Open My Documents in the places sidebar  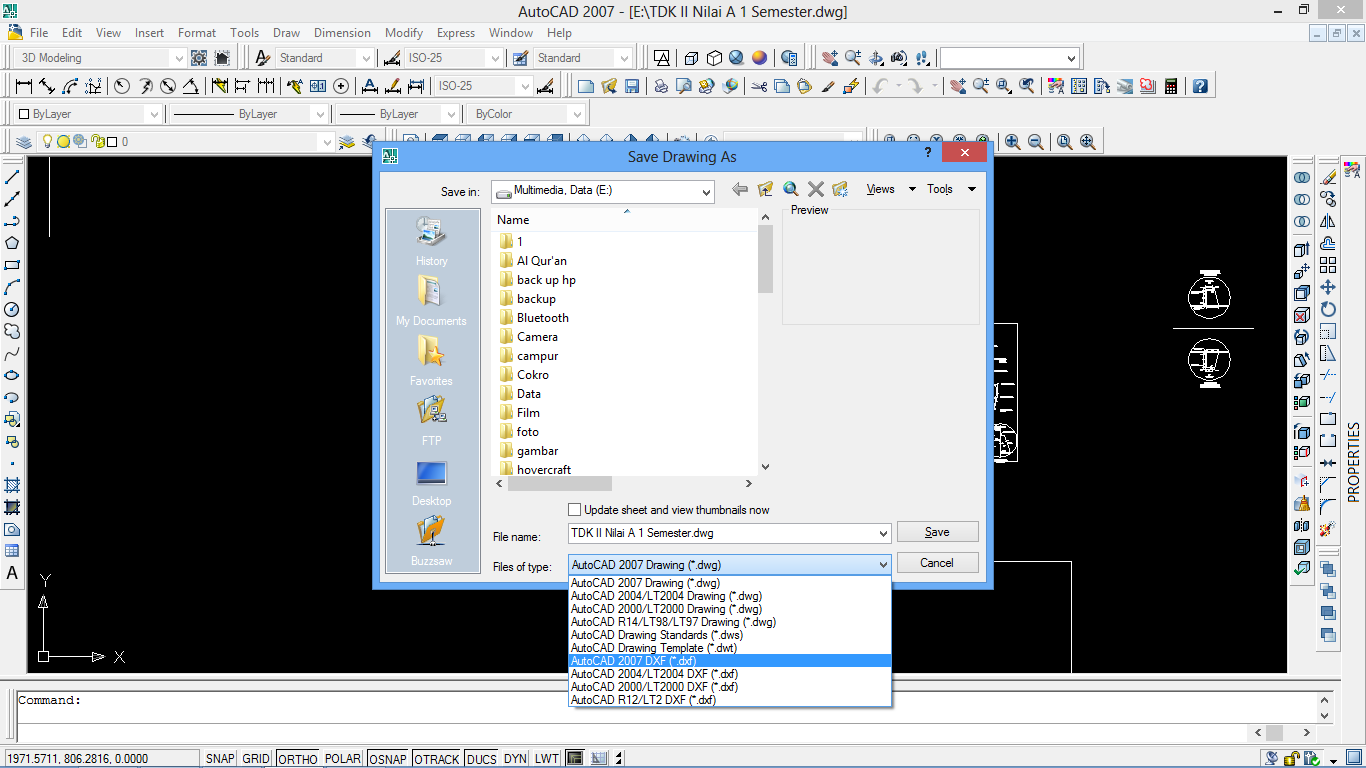pos(432,302)
